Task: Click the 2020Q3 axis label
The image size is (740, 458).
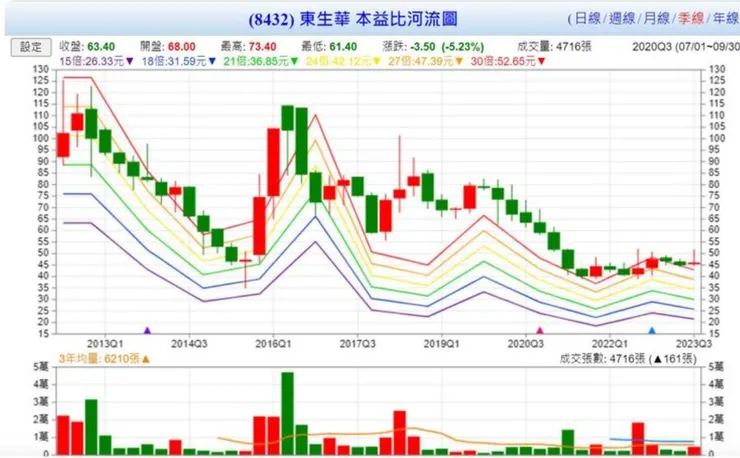Action: 525,344
